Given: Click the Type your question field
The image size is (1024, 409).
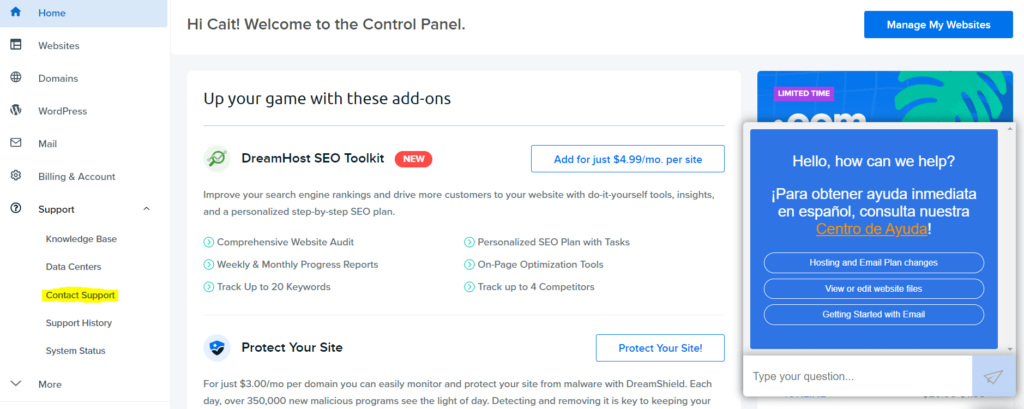Looking at the screenshot, I should pos(857,376).
